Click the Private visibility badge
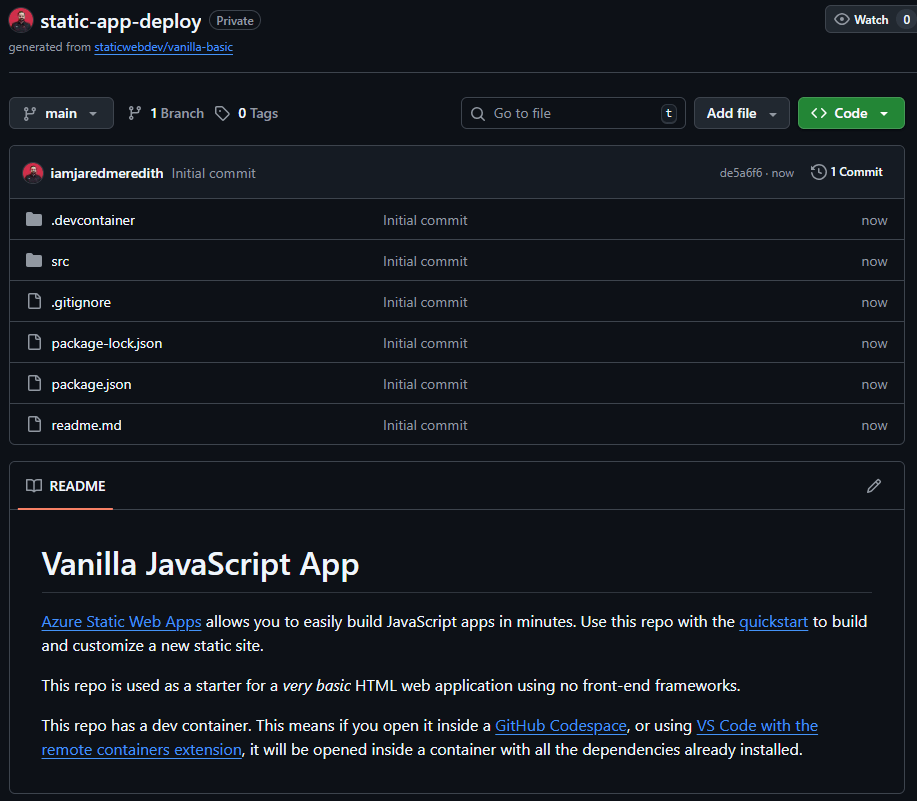Screen dimensions: 917x801 [235, 20]
